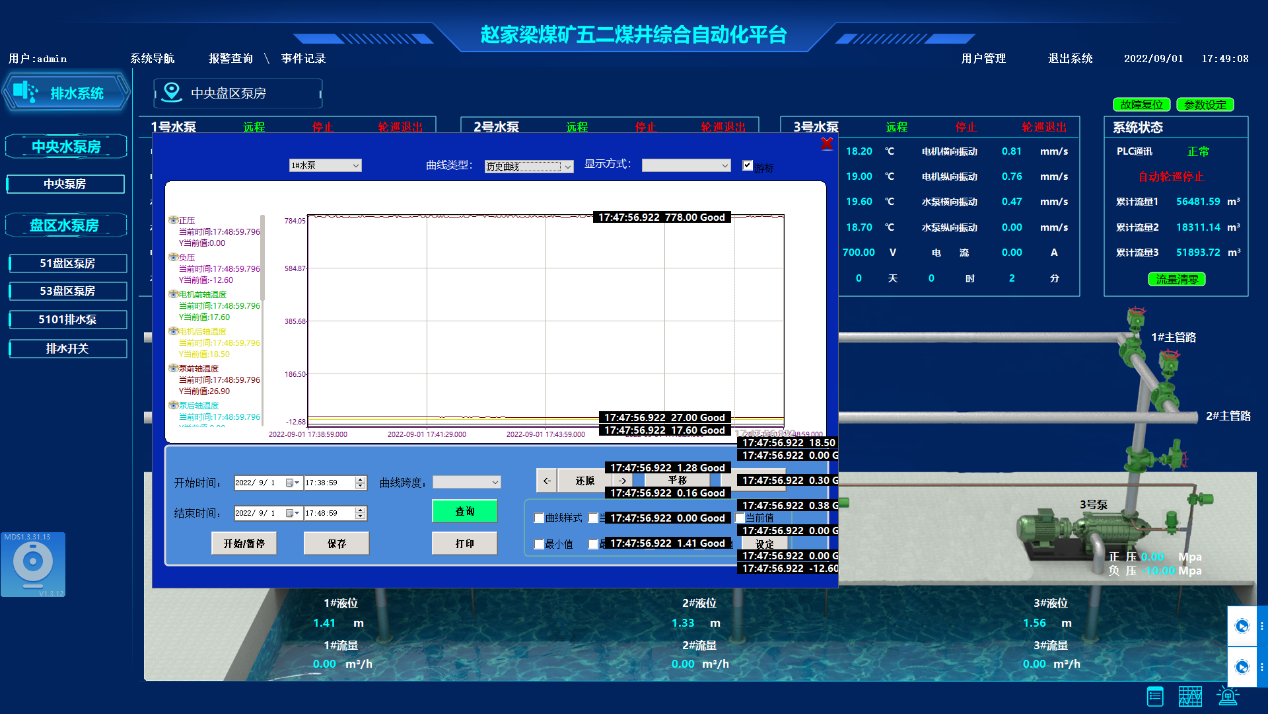Enable the 曲线样式 checkbox

pyautogui.click(x=540, y=518)
